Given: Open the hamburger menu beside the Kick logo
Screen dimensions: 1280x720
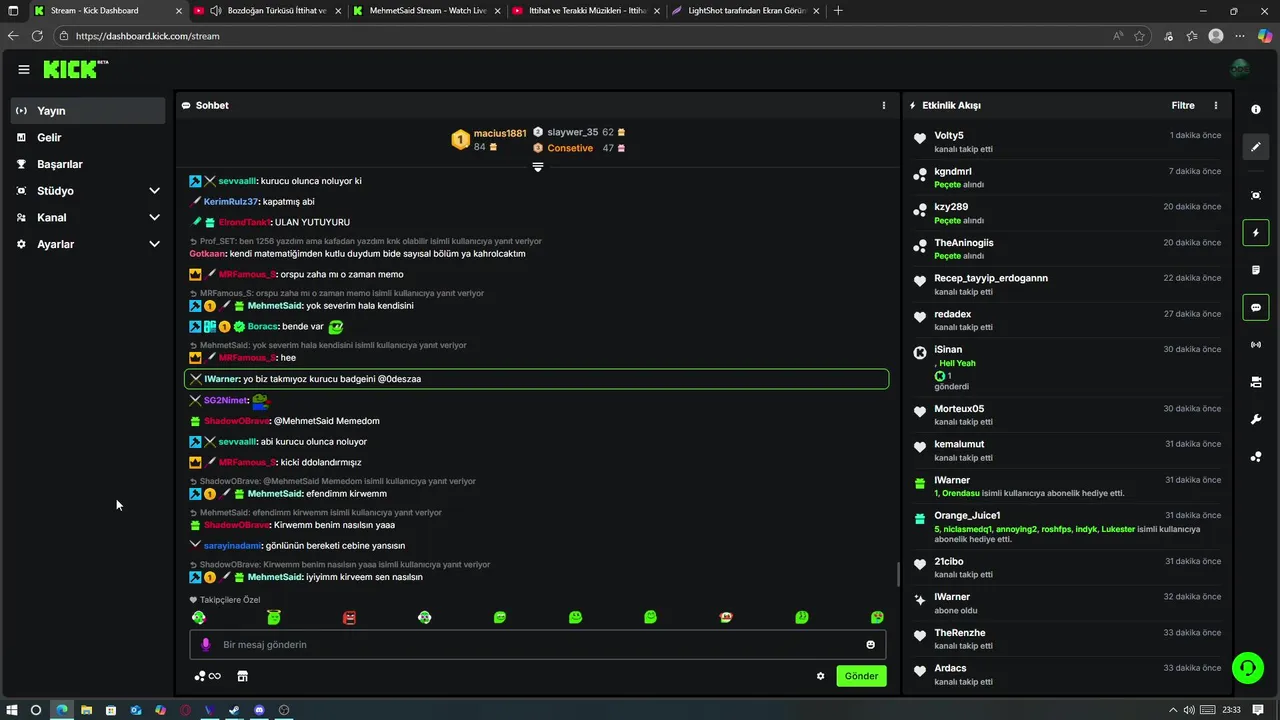Looking at the screenshot, I should click(x=23, y=69).
